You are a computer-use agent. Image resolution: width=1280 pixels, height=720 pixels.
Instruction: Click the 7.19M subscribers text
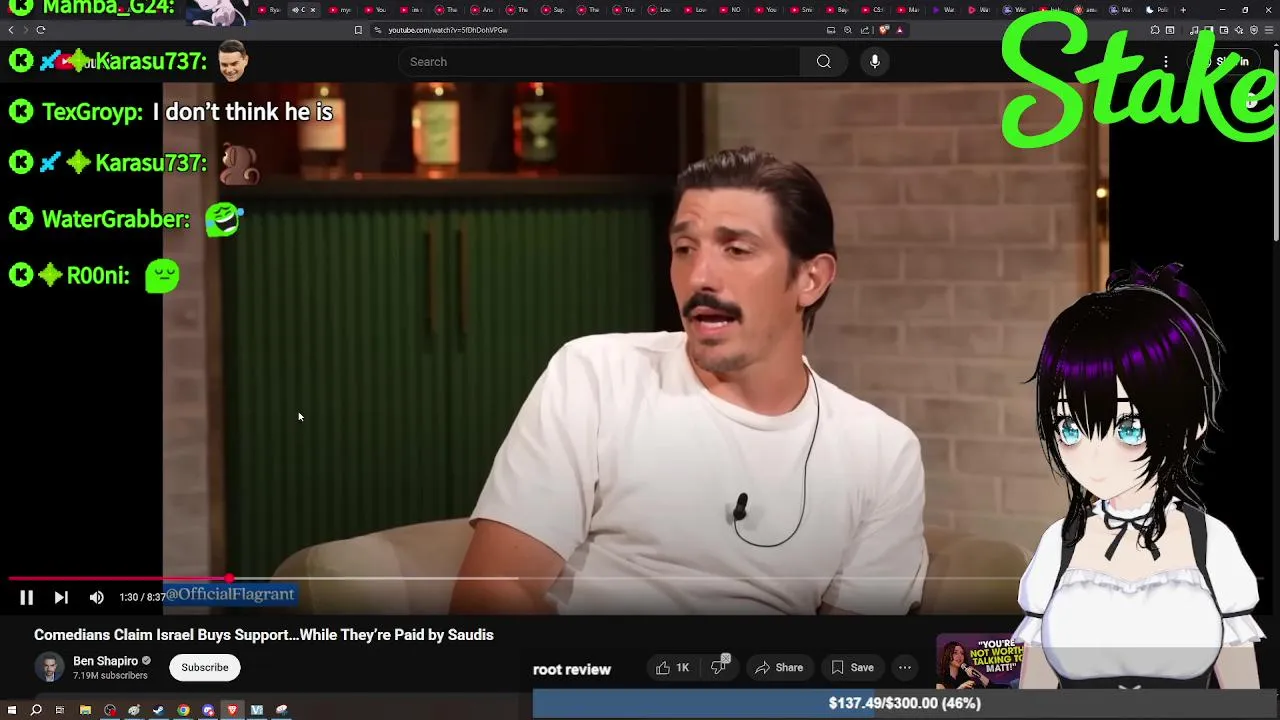(110, 676)
